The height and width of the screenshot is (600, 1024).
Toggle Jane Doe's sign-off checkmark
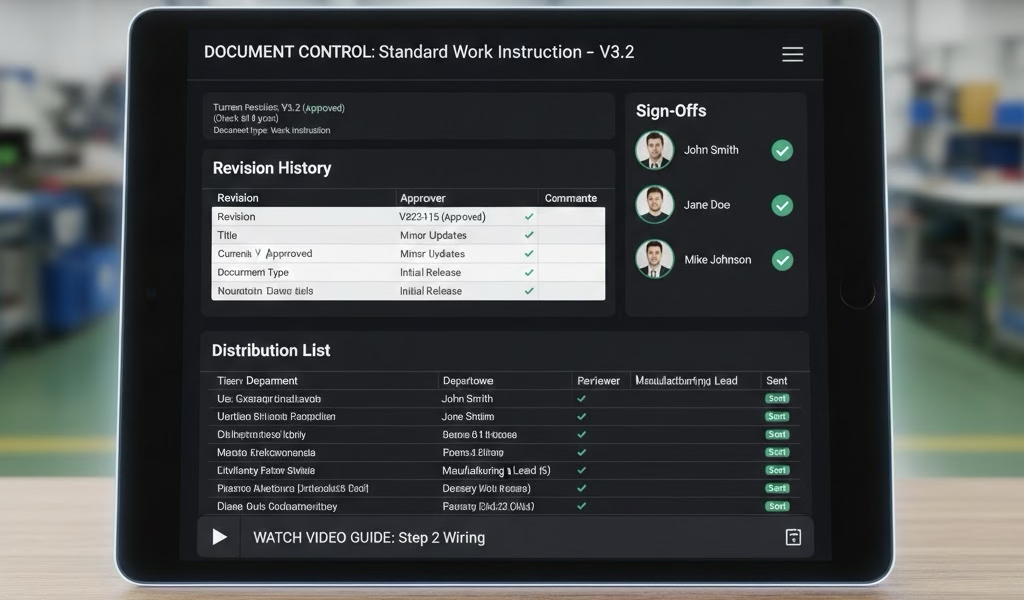pyautogui.click(x=782, y=205)
